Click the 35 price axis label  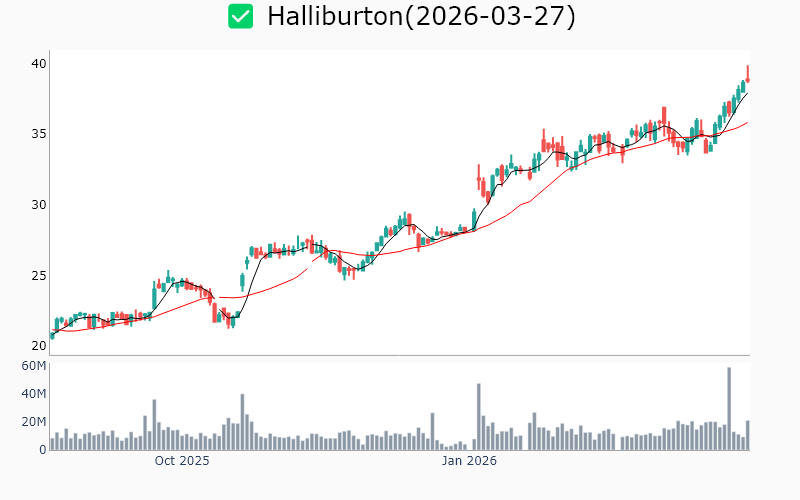tap(38, 134)
